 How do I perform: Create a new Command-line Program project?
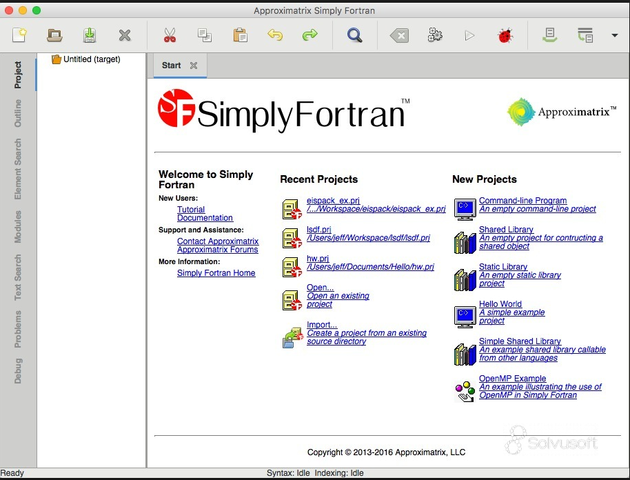[523, 200]
